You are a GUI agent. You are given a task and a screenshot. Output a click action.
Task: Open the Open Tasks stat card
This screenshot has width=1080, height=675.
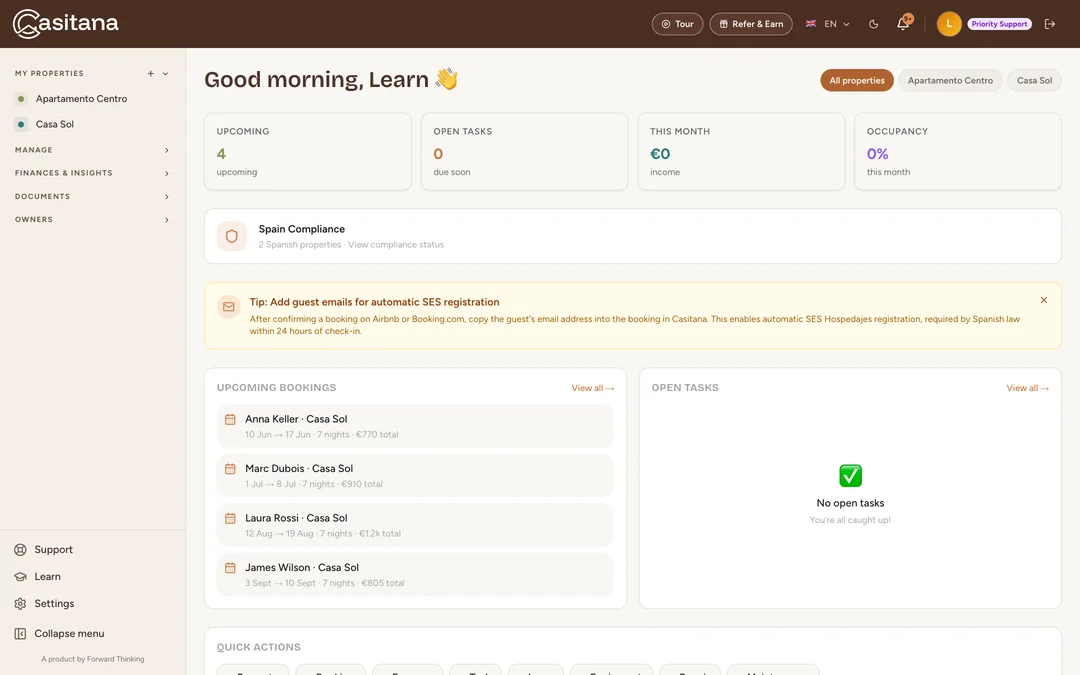[524, 152]
